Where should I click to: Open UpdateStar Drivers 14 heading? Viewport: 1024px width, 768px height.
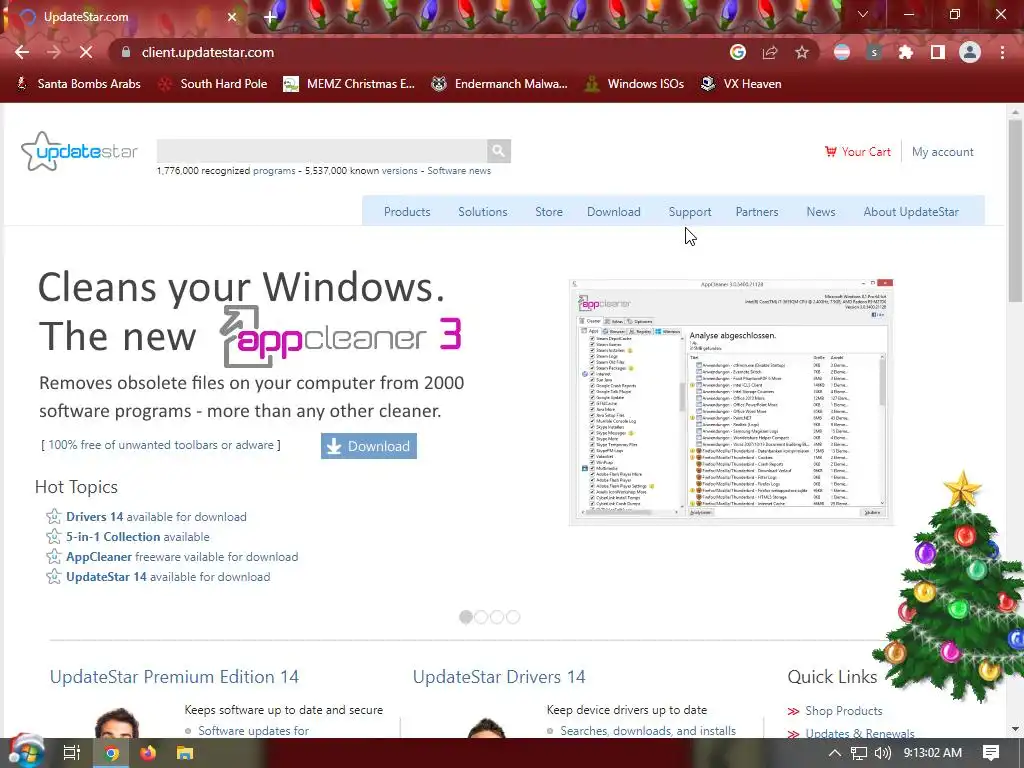coord(499,677)
